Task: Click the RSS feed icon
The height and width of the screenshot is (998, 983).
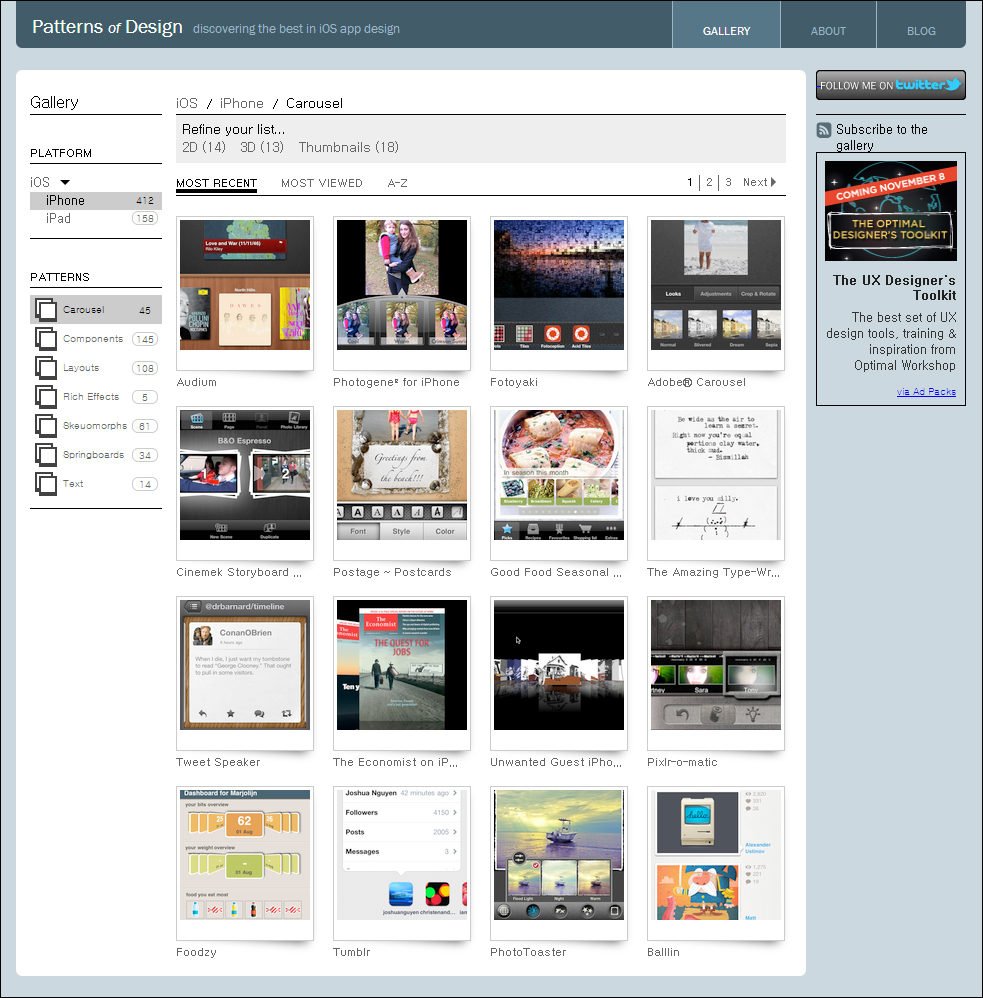Action: (x=824, y=130)
